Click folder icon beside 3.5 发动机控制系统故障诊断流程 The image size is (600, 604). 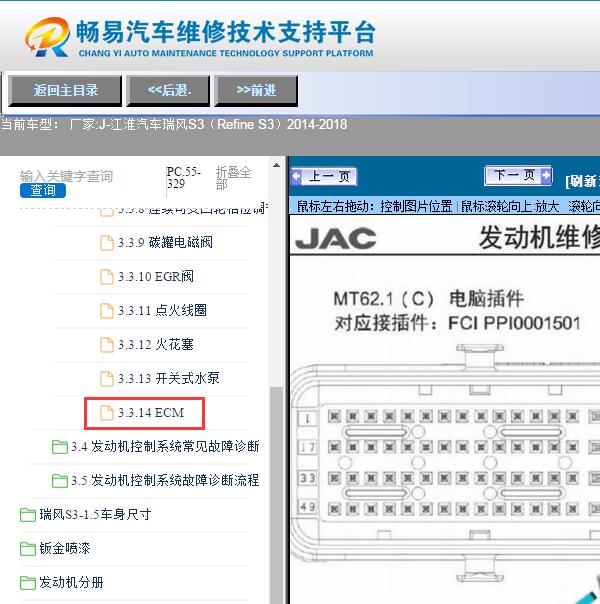(60, 481)
